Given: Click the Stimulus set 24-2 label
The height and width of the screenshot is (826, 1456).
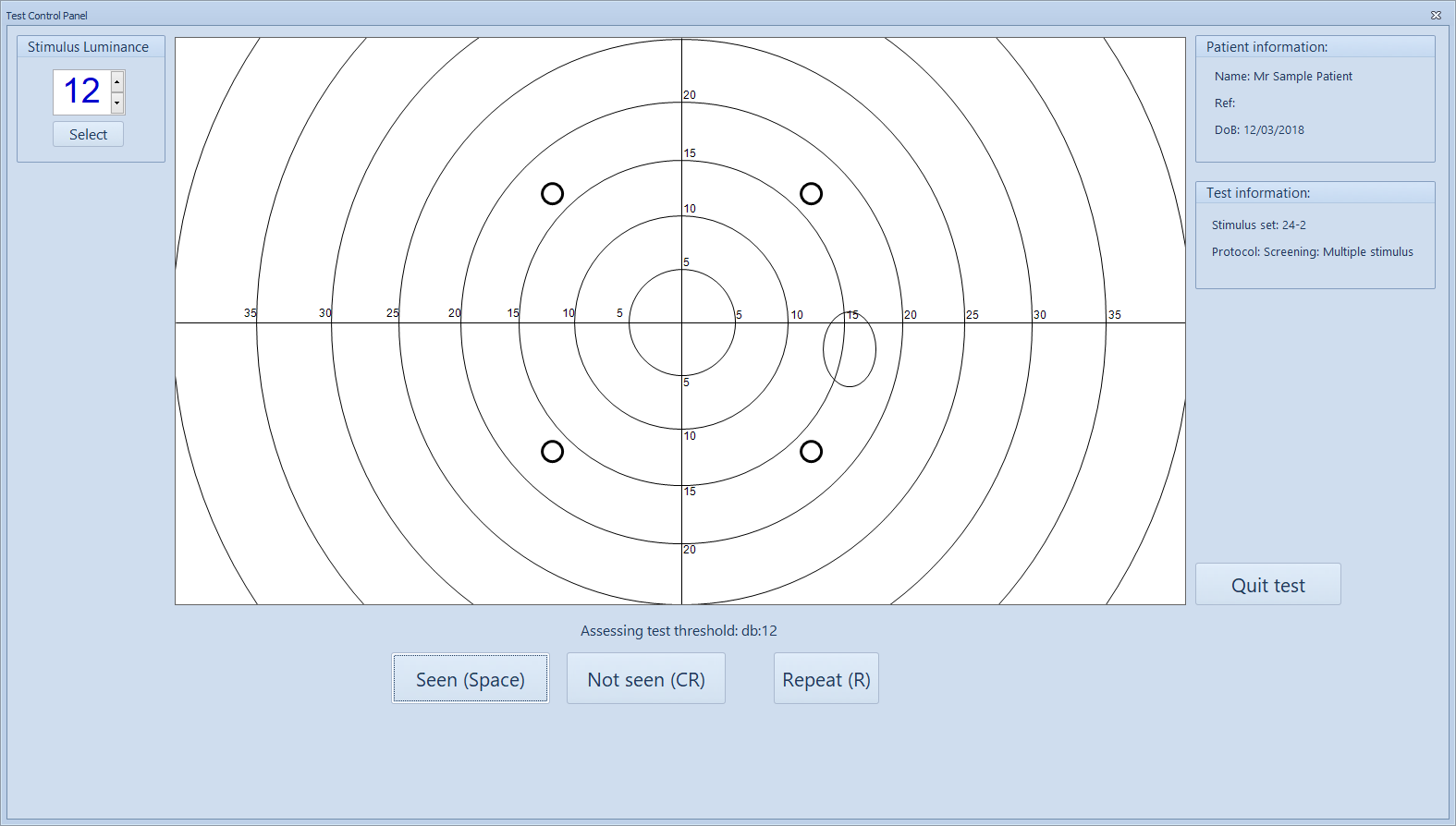Looking at the screenshot, I should coord(1258,225).
